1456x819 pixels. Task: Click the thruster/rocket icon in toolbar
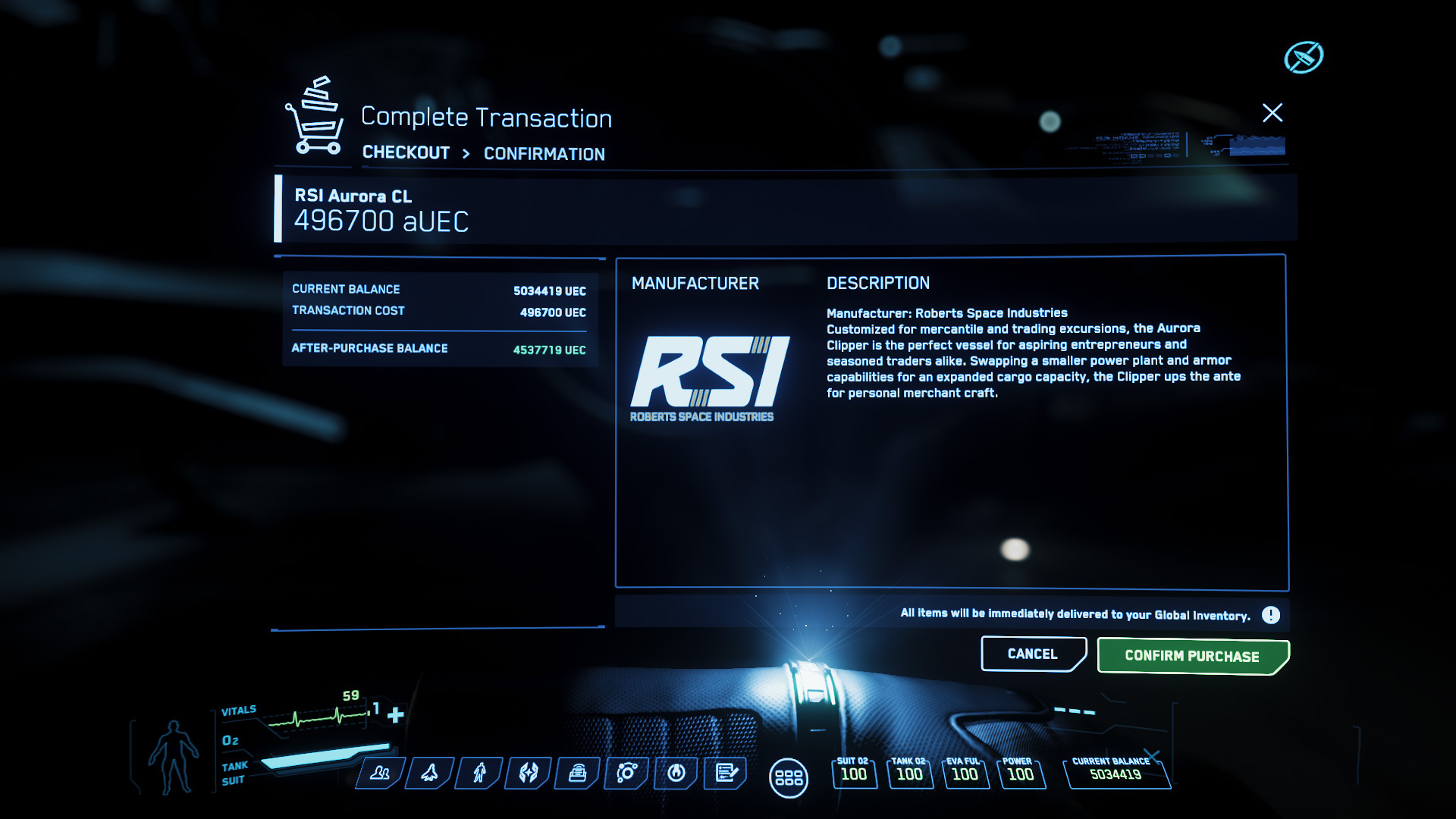click(430, 772)
